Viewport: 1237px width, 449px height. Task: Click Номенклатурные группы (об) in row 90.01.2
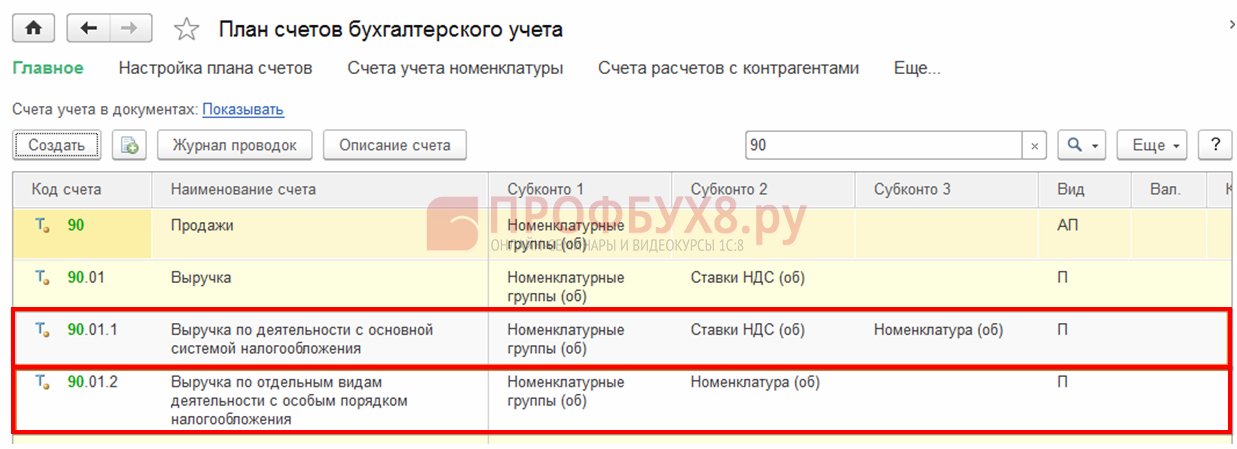[x=566, y=391]
